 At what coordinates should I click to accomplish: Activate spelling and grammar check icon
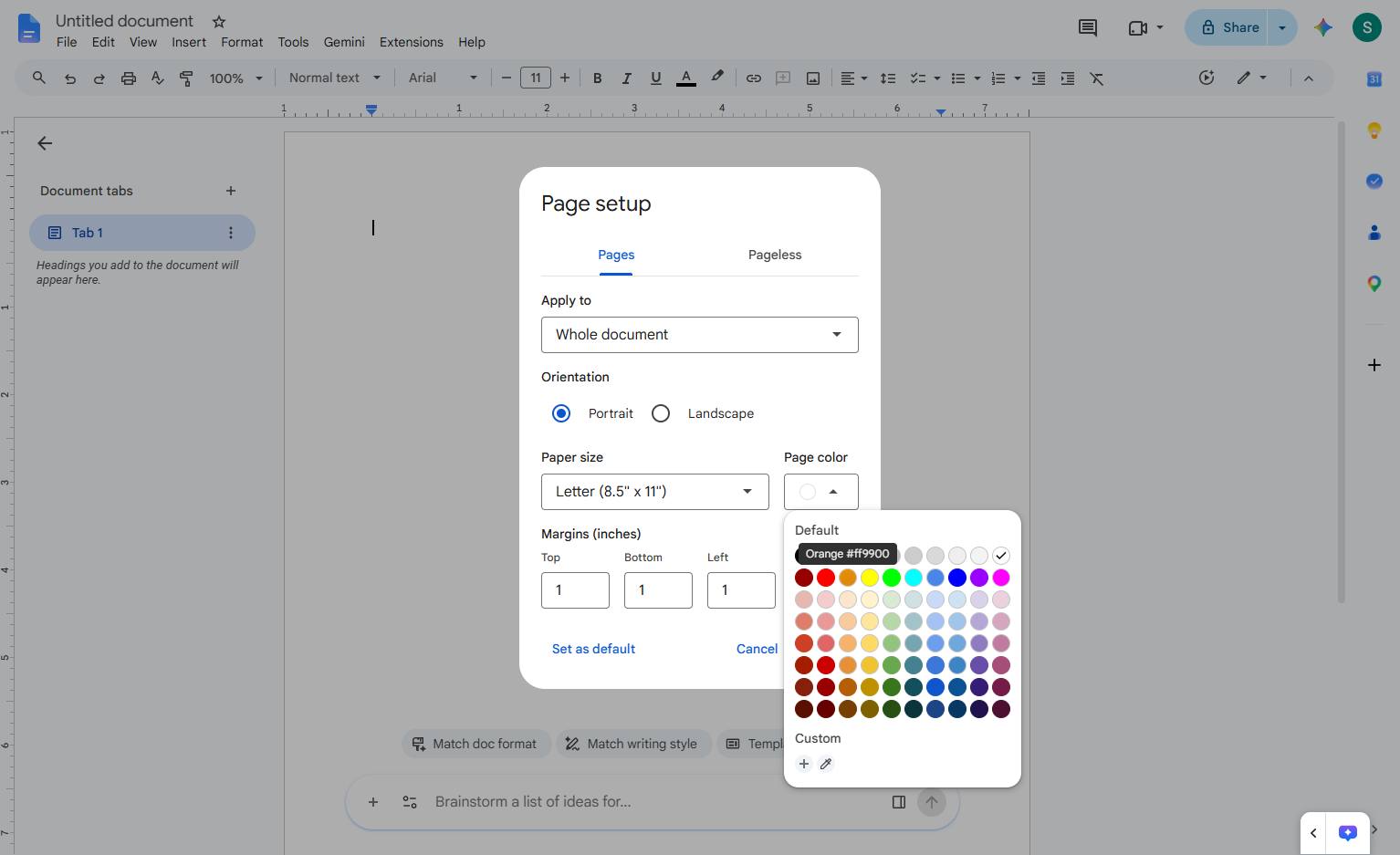tap(158, 78)
